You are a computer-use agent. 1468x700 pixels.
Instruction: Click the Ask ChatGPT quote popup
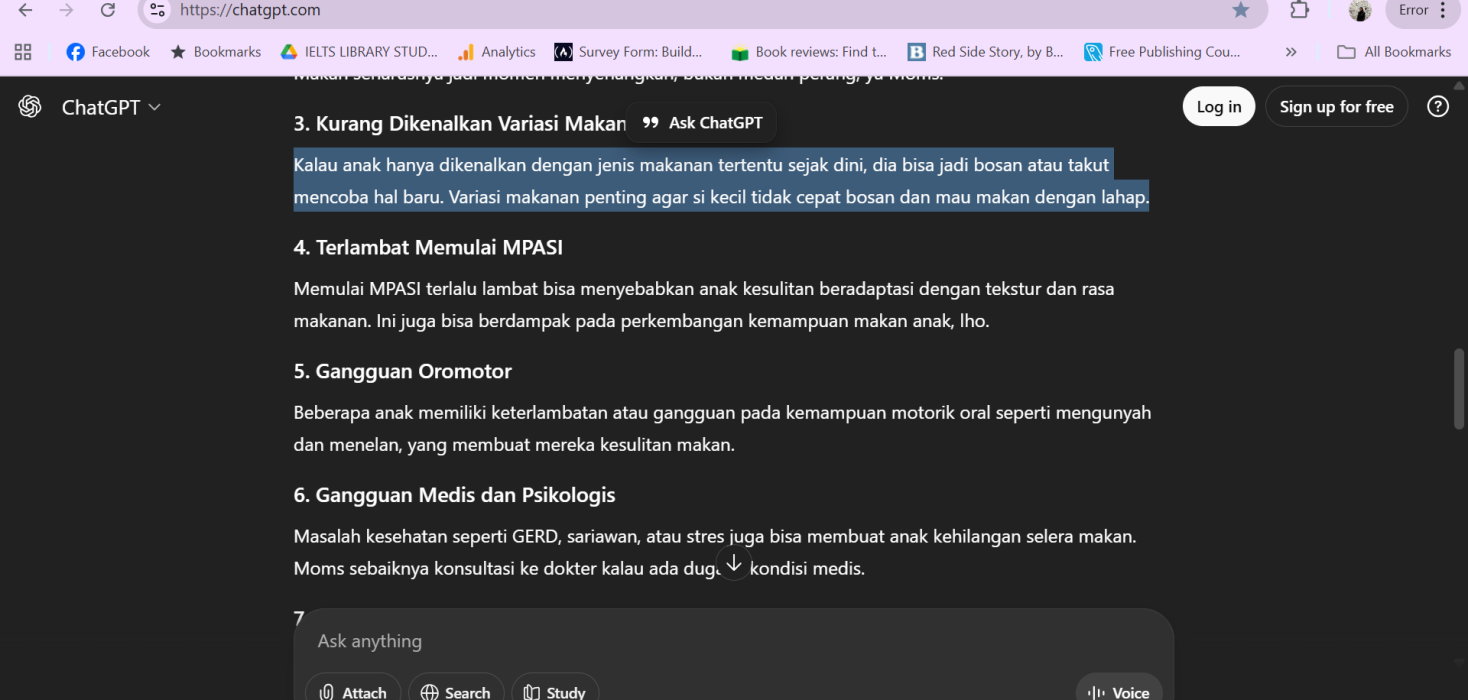[702, 123]
